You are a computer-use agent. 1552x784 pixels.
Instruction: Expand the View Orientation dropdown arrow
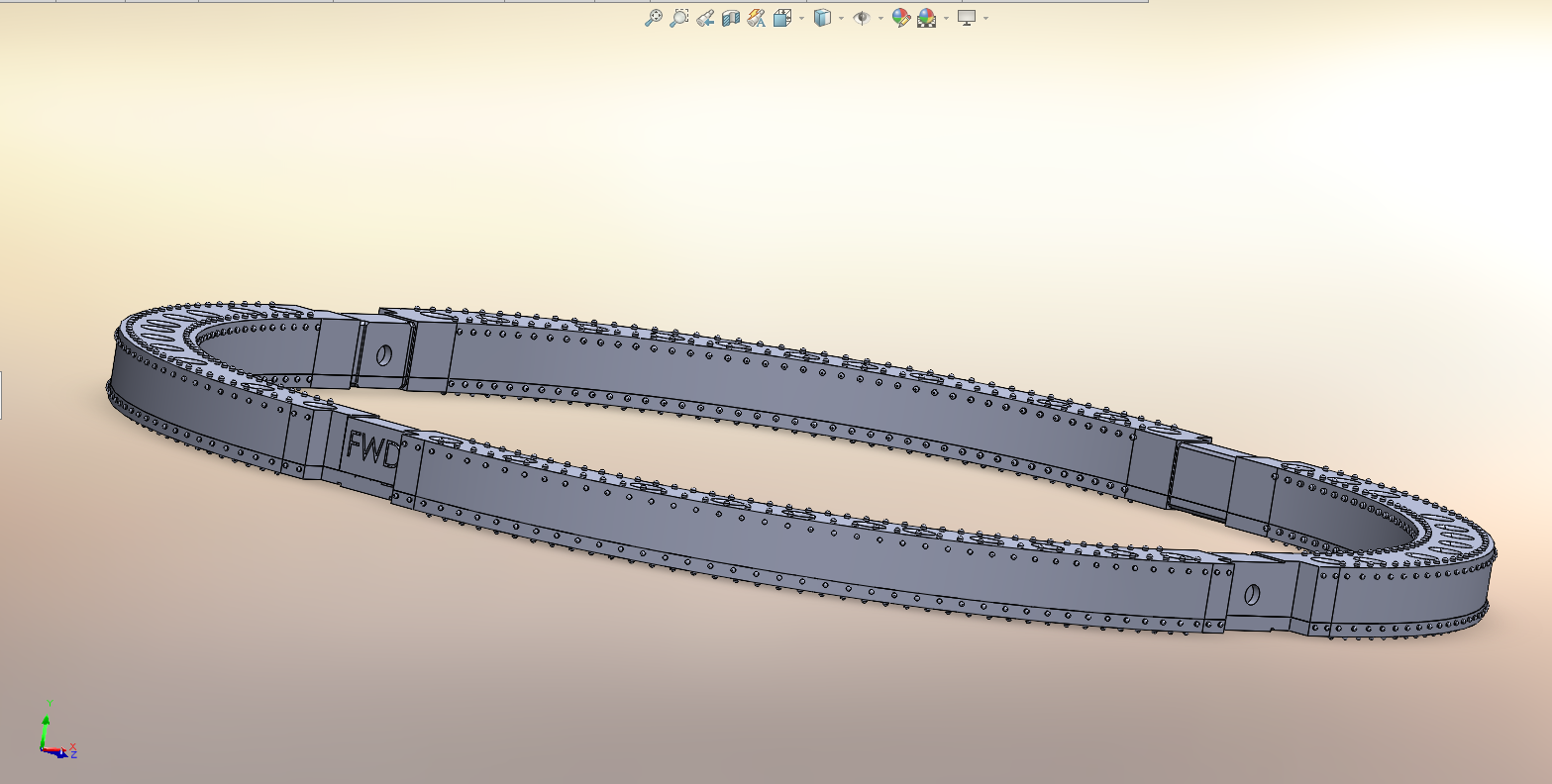coord(801,18)
